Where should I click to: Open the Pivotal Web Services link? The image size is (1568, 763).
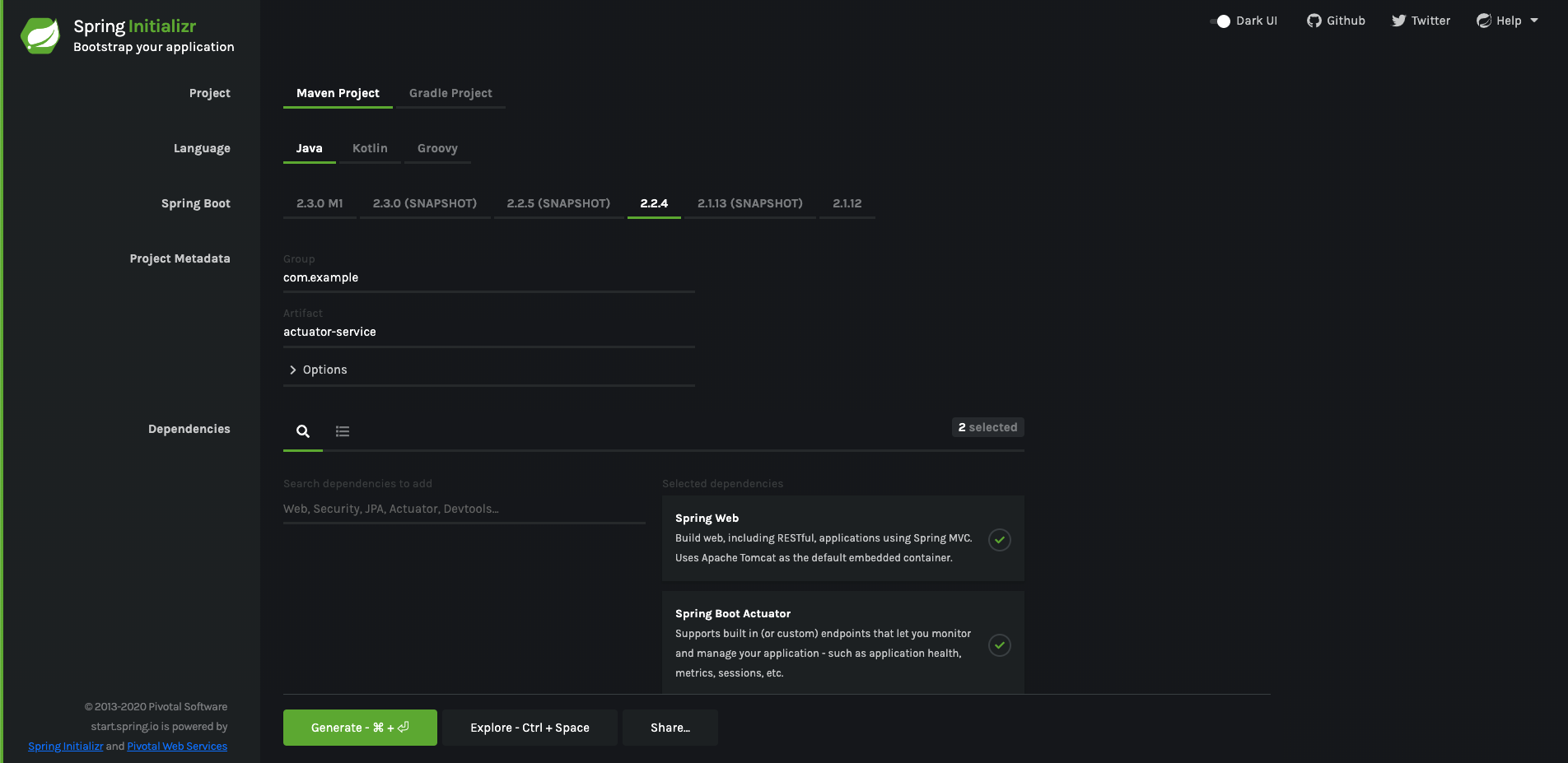tap(177, 747)
